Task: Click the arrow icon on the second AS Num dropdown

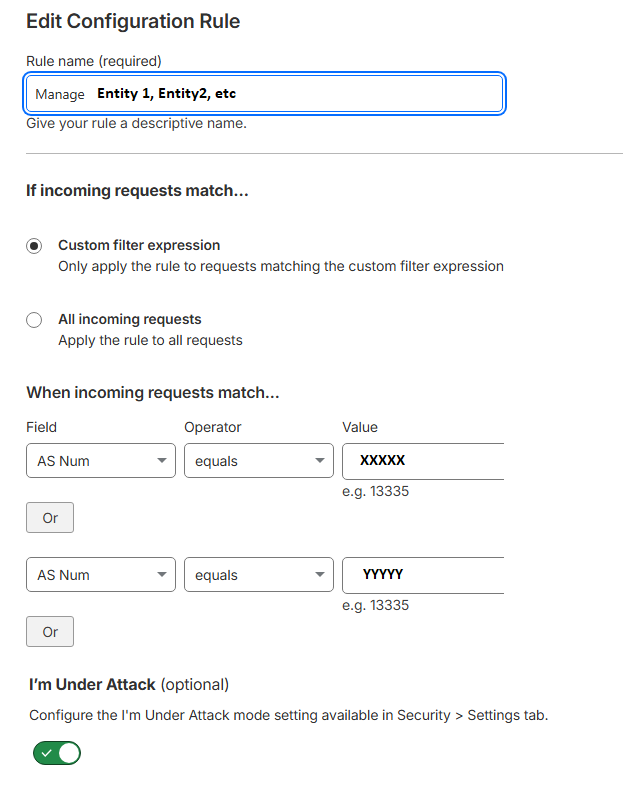Action: 161,575
